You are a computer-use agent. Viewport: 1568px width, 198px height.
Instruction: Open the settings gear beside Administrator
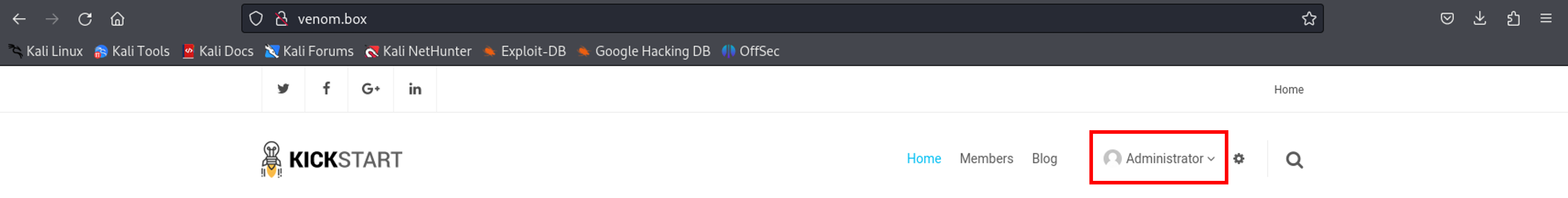tap(1239, 158)
